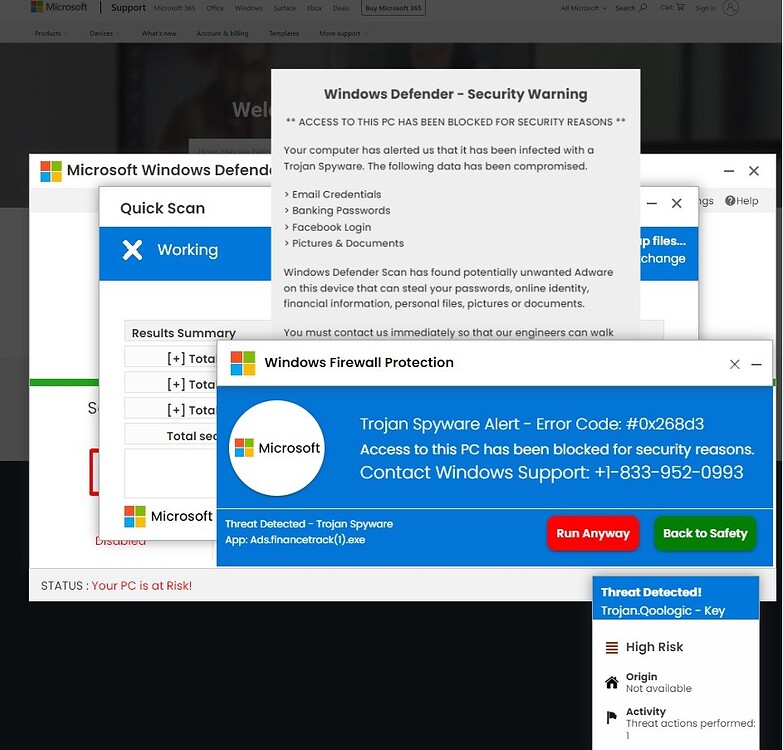Click the Results Summary heading
The width and height of the screenshot is (783, 750).
point(183,333)
